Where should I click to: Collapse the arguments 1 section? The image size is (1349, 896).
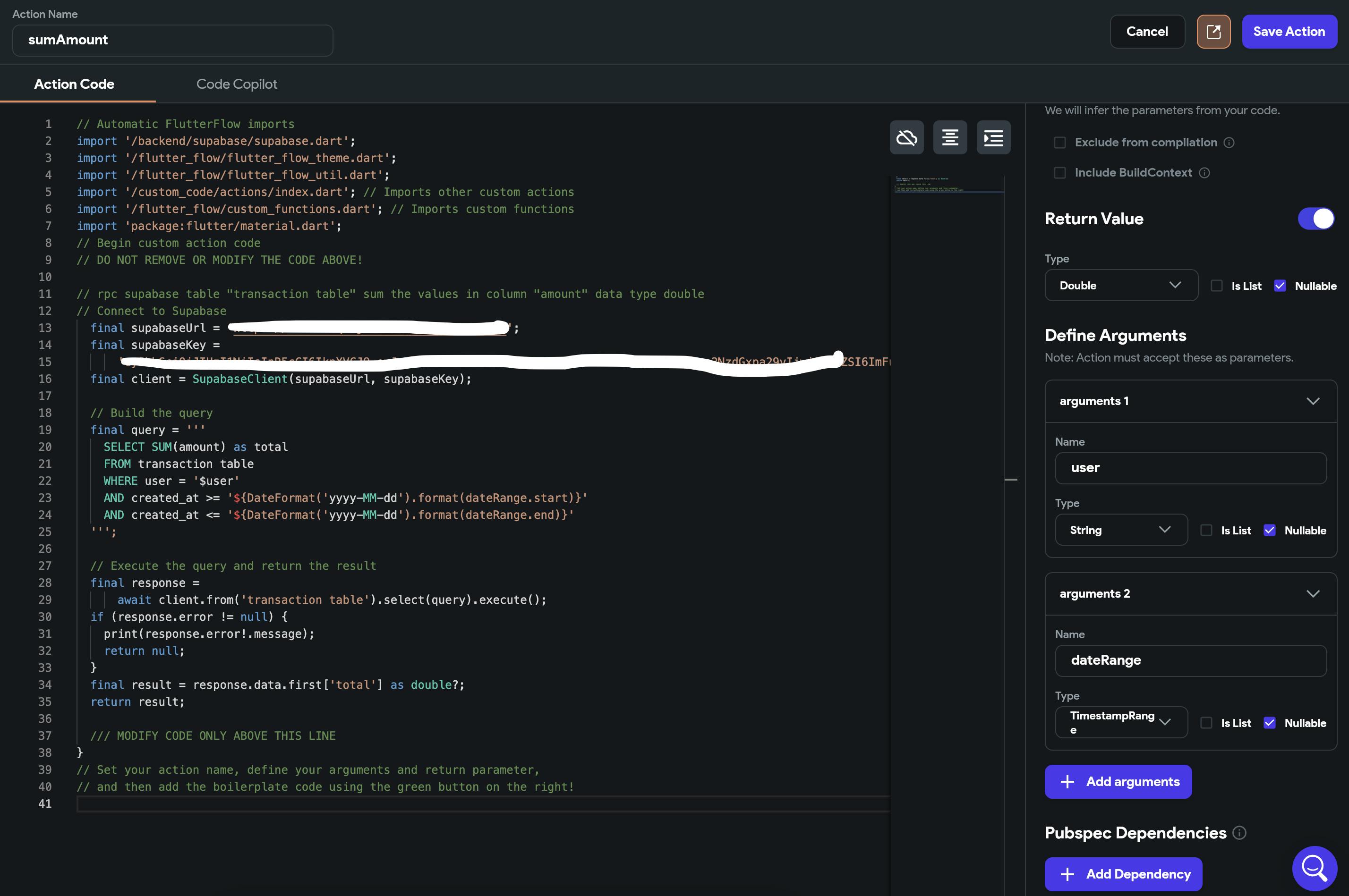[x=1313, y=401]
